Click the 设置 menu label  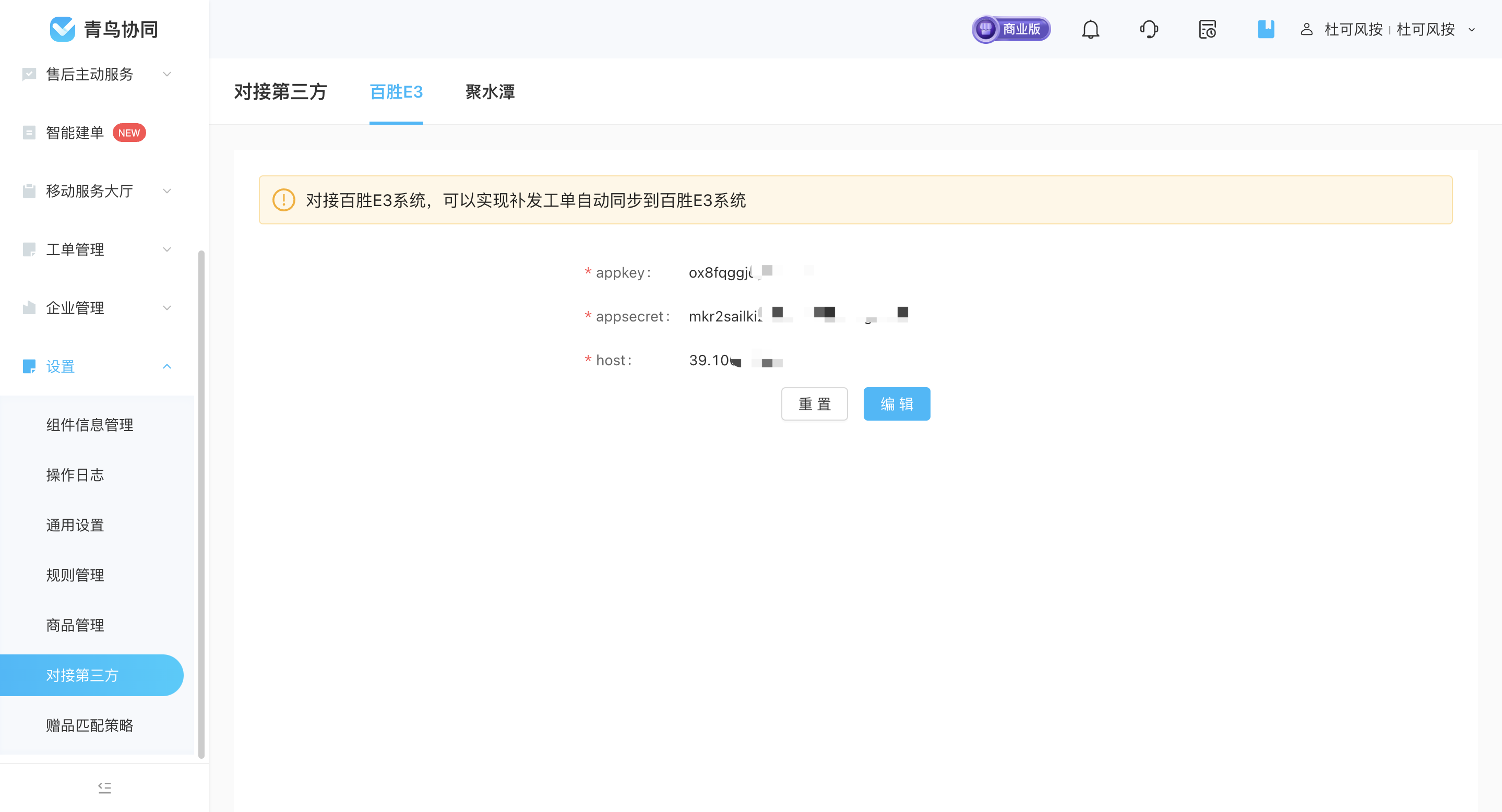click(x=60, y=366)
